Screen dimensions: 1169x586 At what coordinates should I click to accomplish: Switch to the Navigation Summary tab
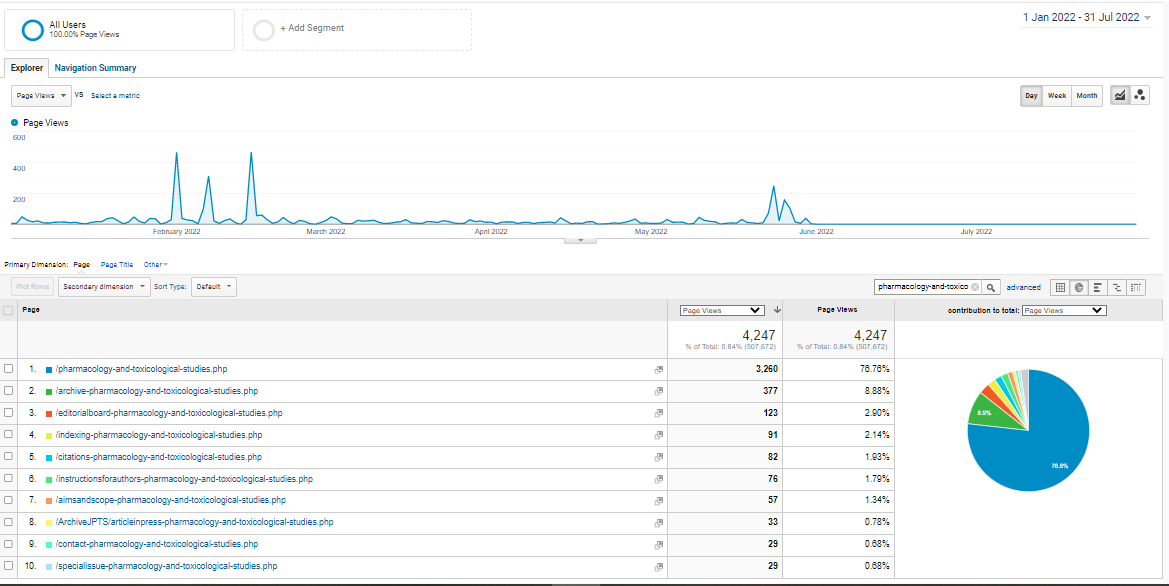[95, 68]
